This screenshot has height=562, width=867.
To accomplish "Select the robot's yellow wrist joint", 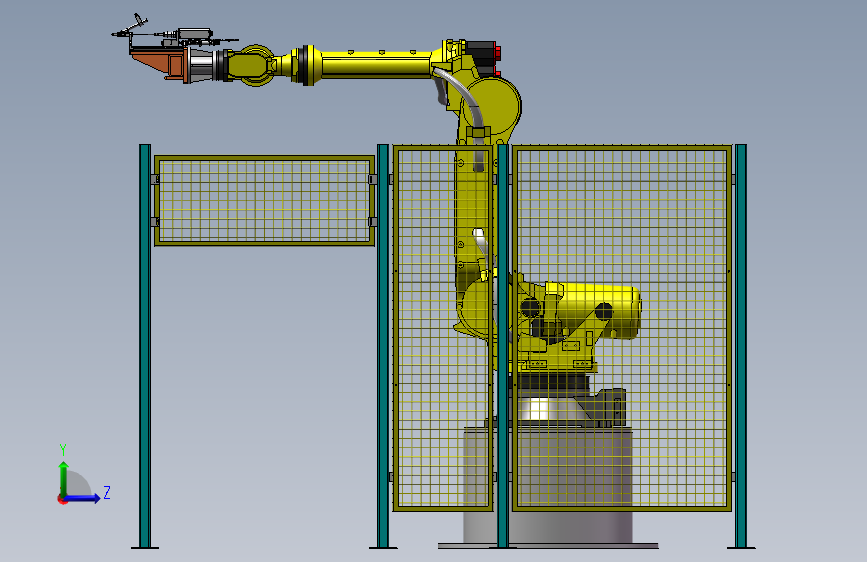I will click(252, 65).
